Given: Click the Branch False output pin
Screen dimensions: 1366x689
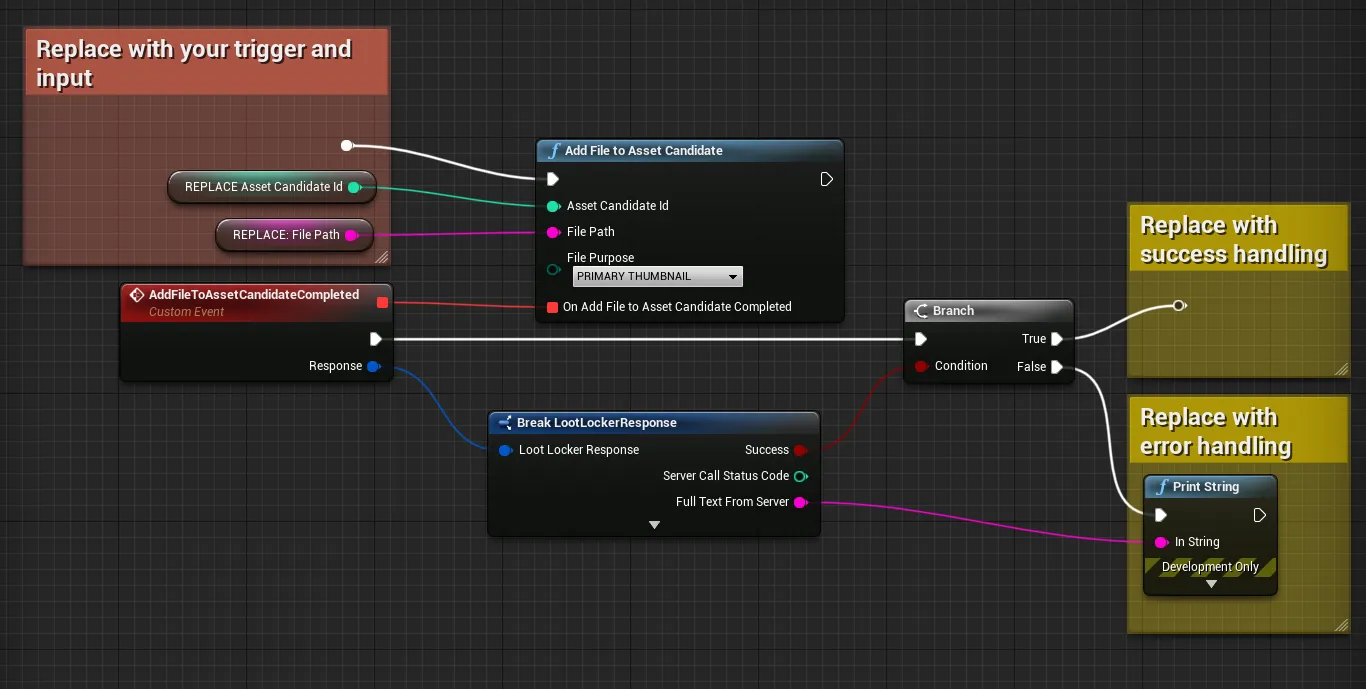Looking at the screenshot, I should tap(1057, 367).
